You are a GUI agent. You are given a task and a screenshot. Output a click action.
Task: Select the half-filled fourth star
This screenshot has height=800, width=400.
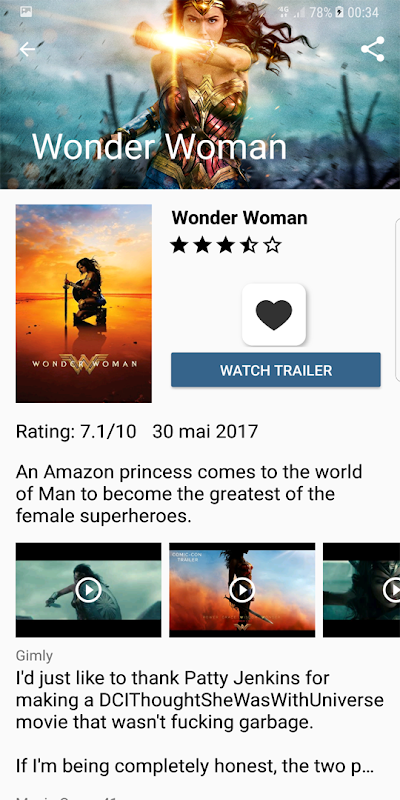coord(249,245)
